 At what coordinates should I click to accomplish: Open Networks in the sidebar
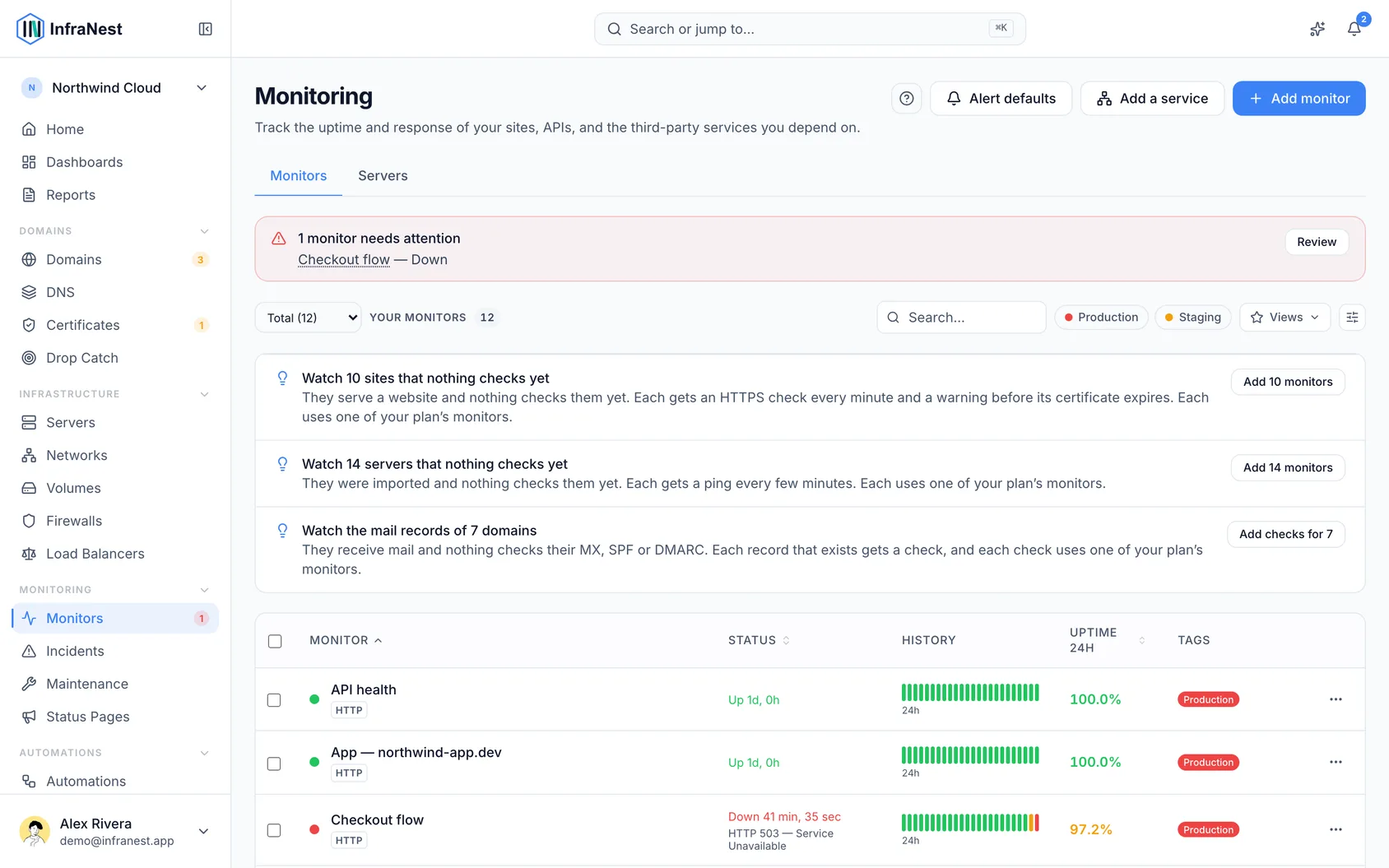[115, 455]
